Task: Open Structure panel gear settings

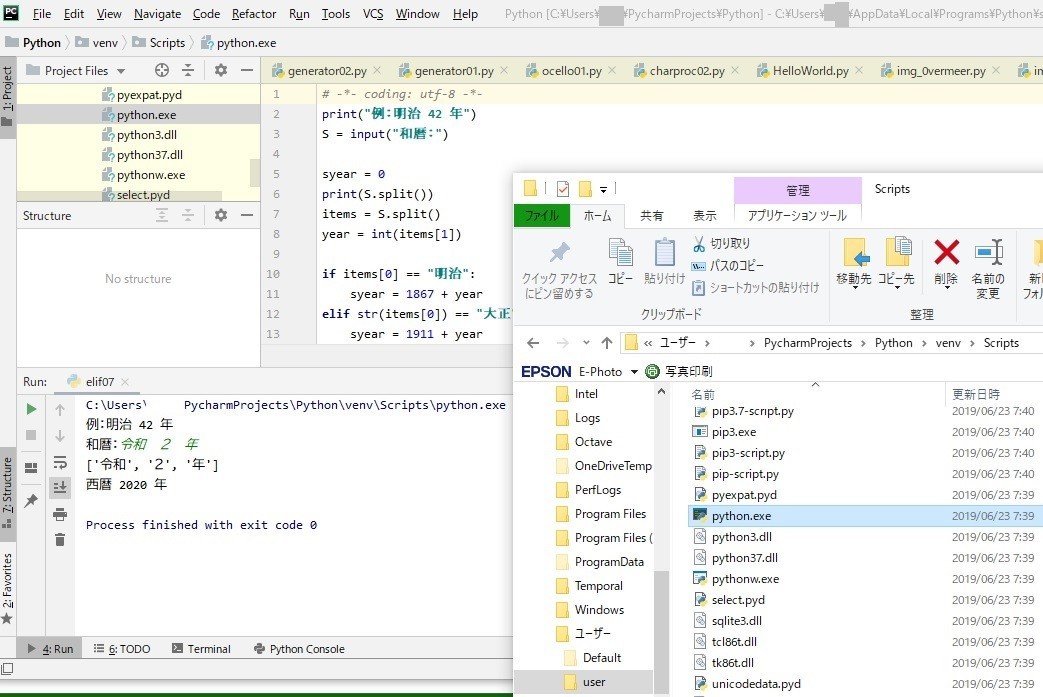Action: (221, 215)
